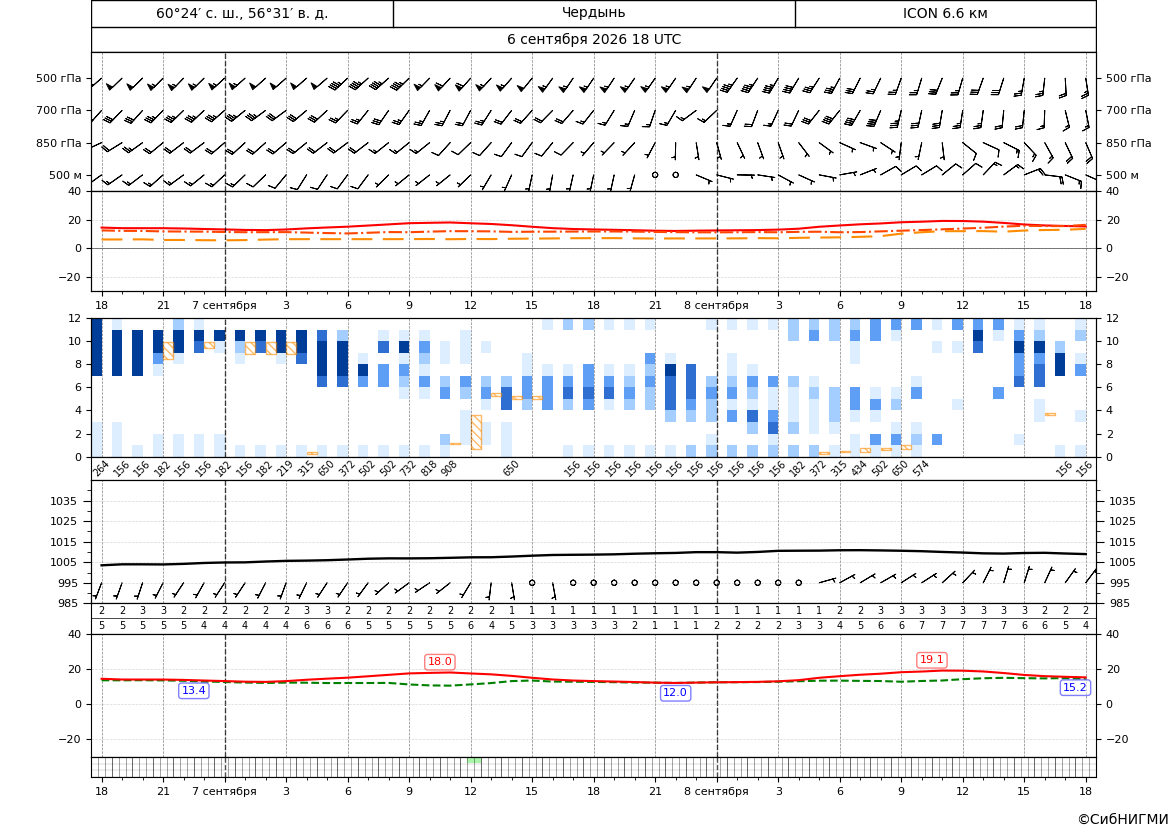The image size is (1169, 827).
Task: Click the 908 cloud base height value
Action: click(448, 468)
